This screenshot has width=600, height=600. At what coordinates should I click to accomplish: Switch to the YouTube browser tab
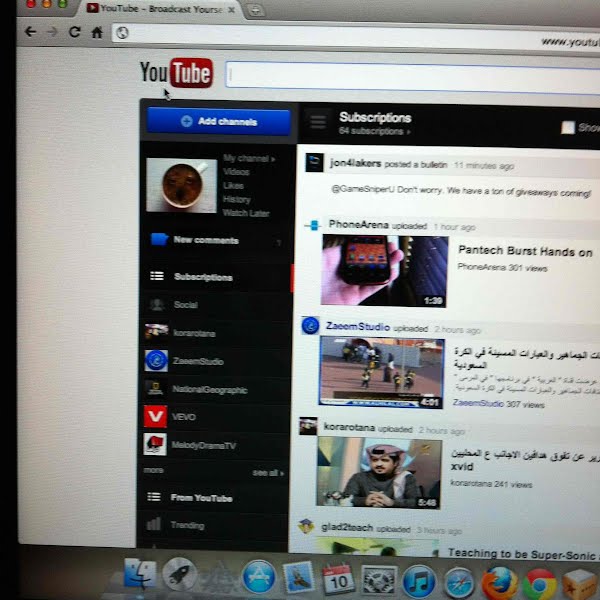click(160, 9)
